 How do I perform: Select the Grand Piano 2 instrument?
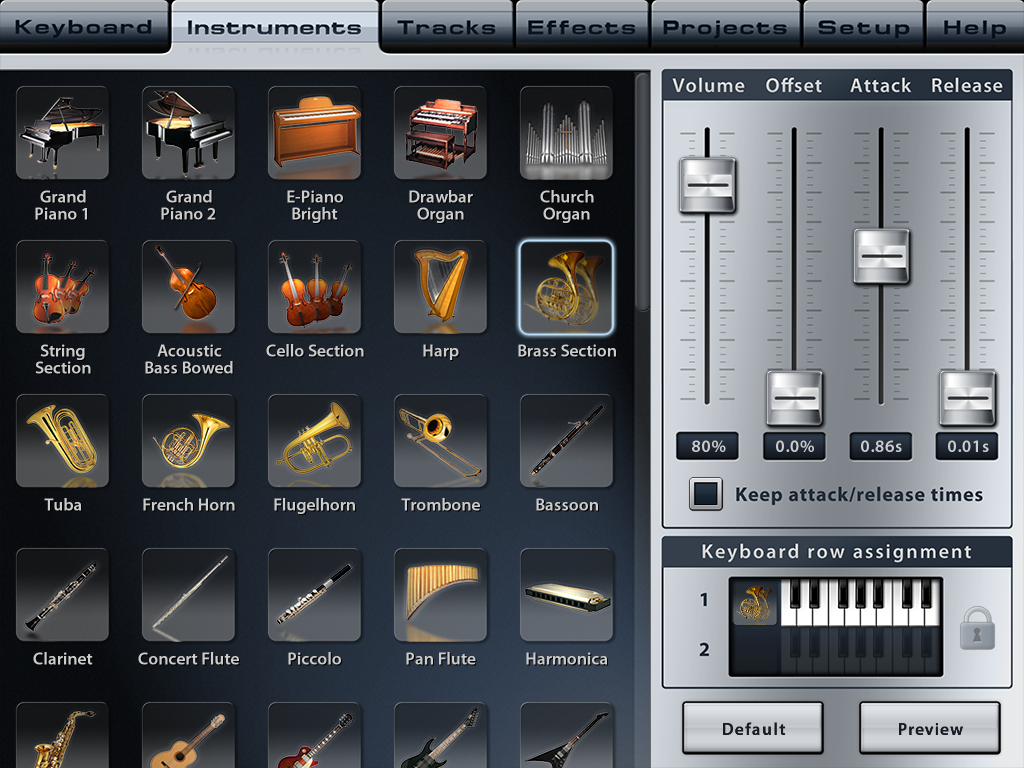click(x=188, y=133)
